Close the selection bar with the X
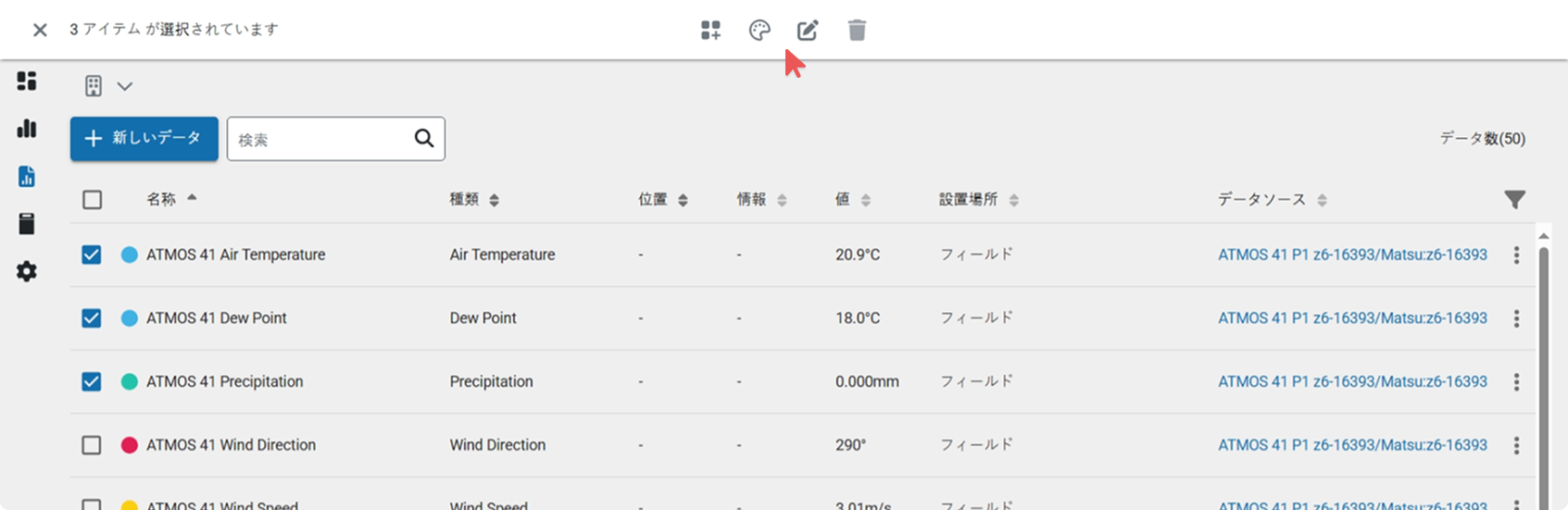The height and width of the screenshot is (510, 1568). tap(40, 30)
